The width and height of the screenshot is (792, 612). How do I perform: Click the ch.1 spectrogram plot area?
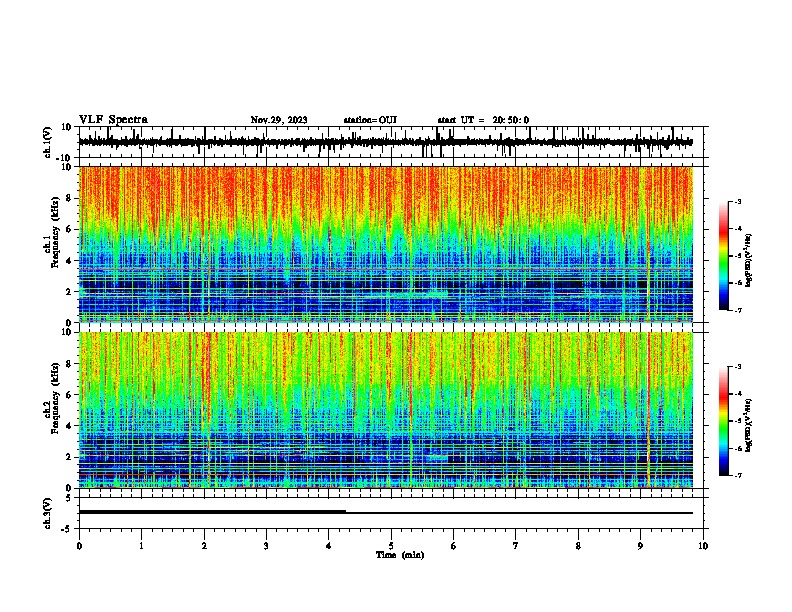click(386, 244)
